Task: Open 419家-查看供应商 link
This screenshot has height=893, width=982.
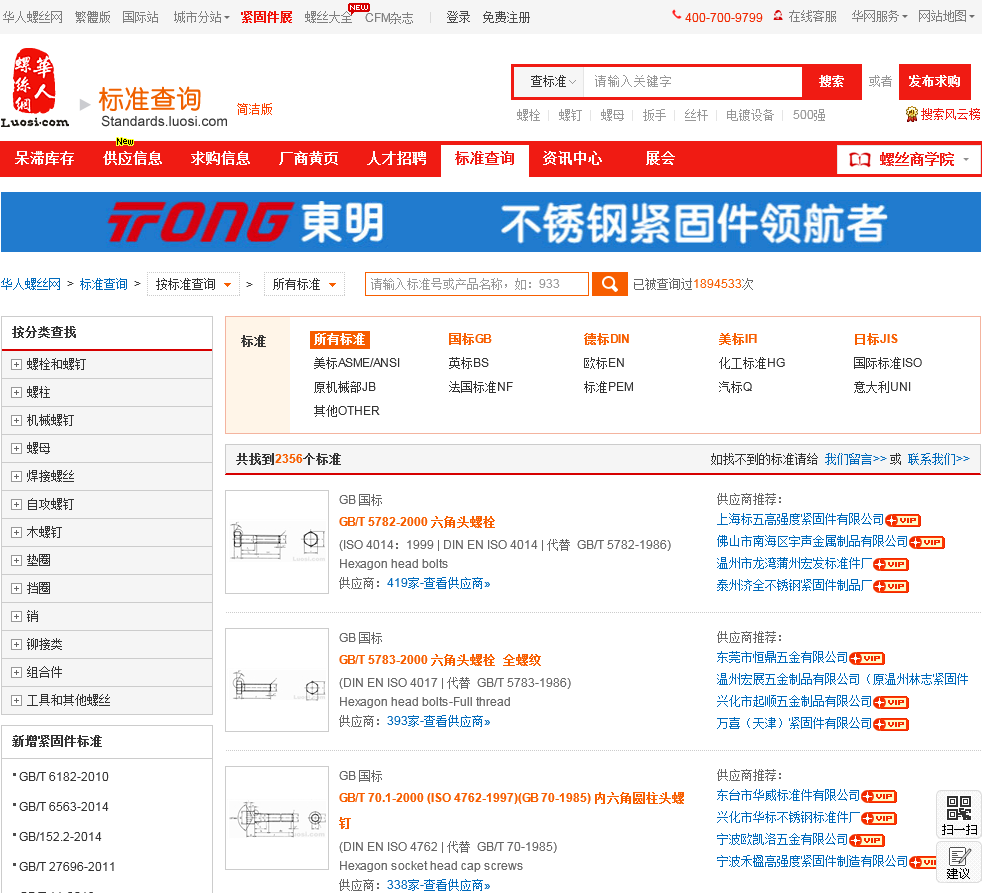Action: pyautogui.click(x=438, y=584)
